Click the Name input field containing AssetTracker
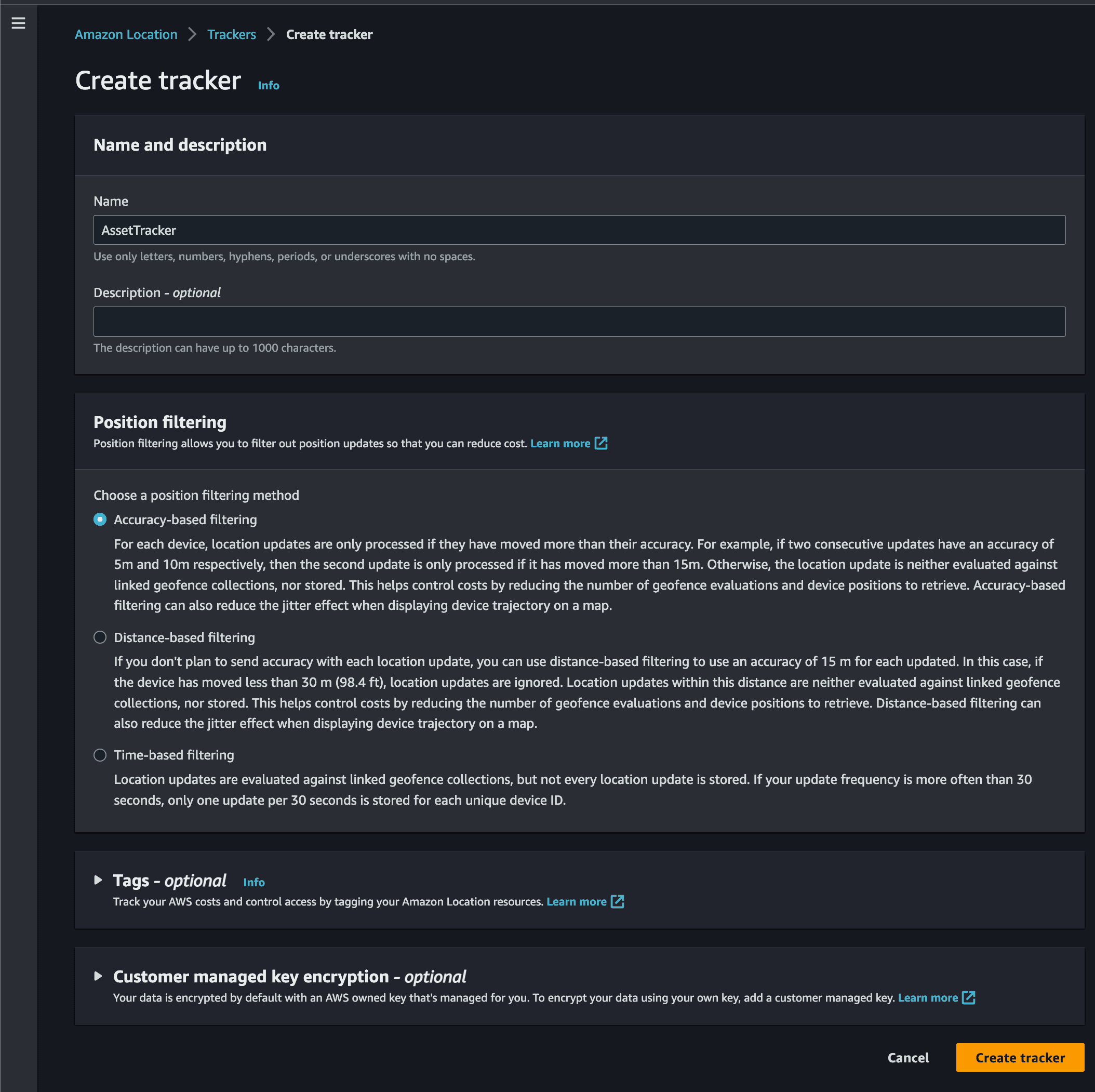The image size is (1095, 1092). 579,230
